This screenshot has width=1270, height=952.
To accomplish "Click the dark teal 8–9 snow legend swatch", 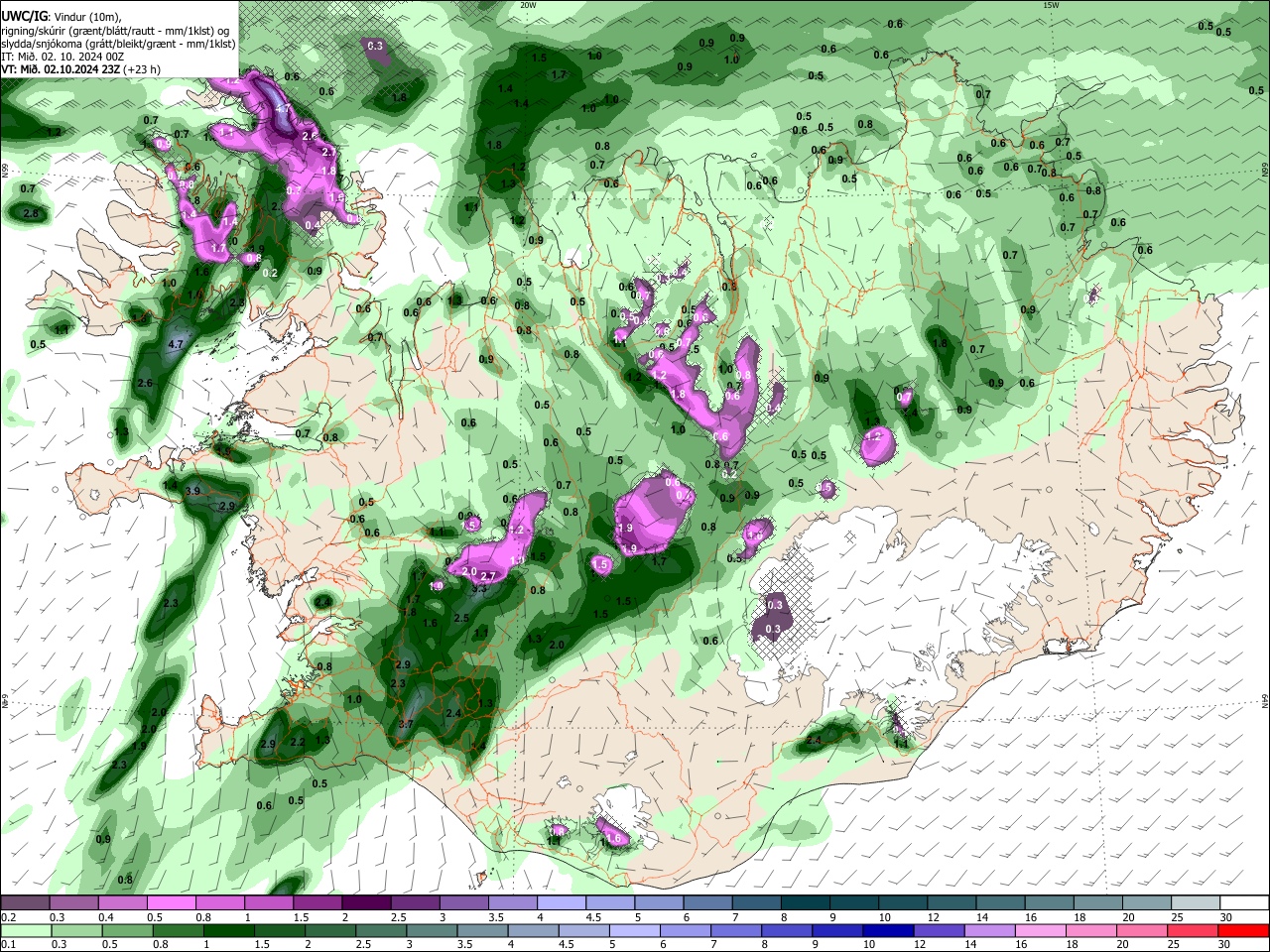I will tap(806, 903).
